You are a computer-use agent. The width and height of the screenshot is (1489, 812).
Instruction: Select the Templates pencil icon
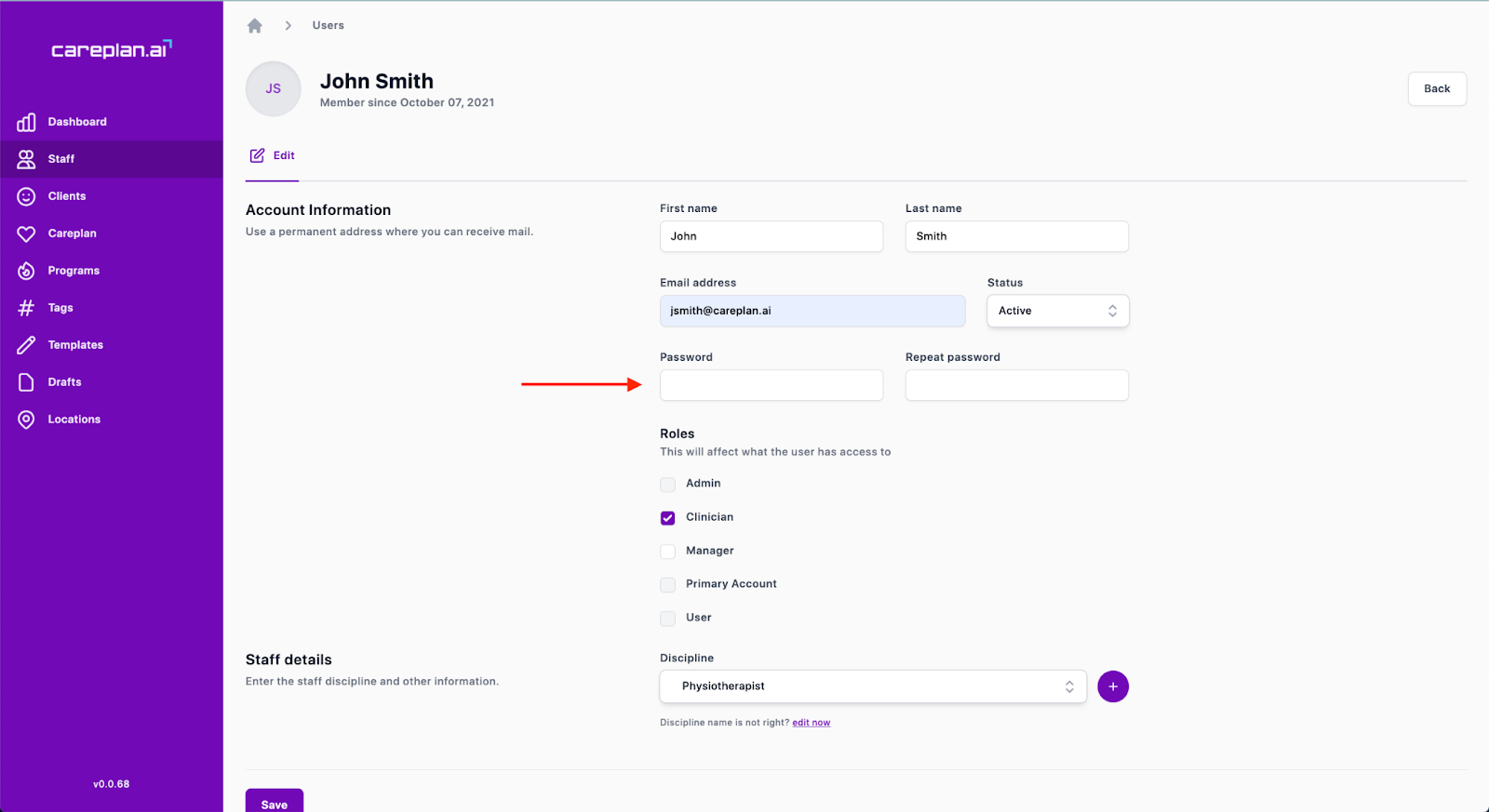click(x=26, y=345)
